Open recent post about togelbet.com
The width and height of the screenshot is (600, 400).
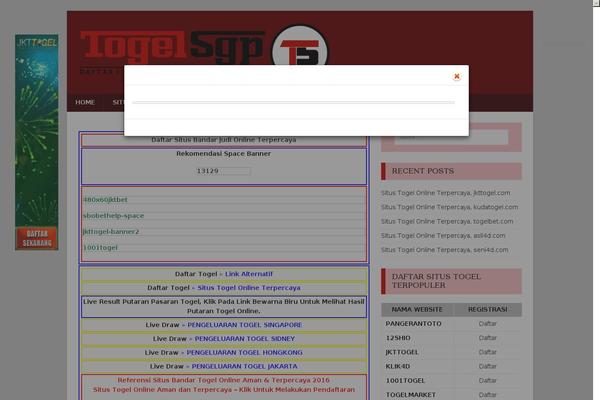(x=447, y=221)
